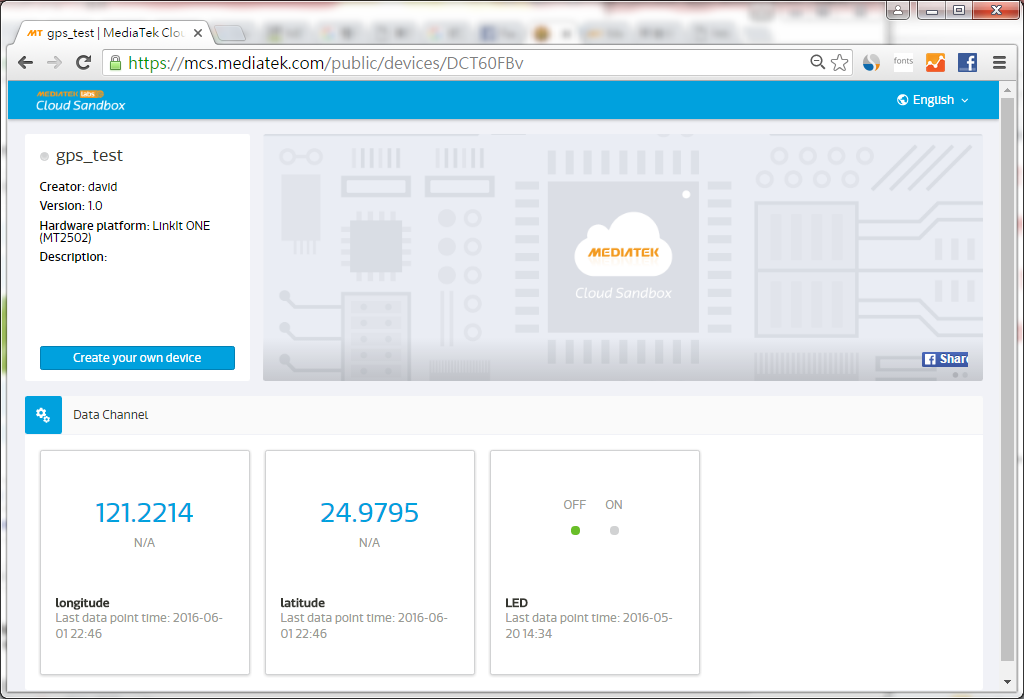Click the globe icon beside English
The image size is (1024, 699).
(x=903, y=100)
